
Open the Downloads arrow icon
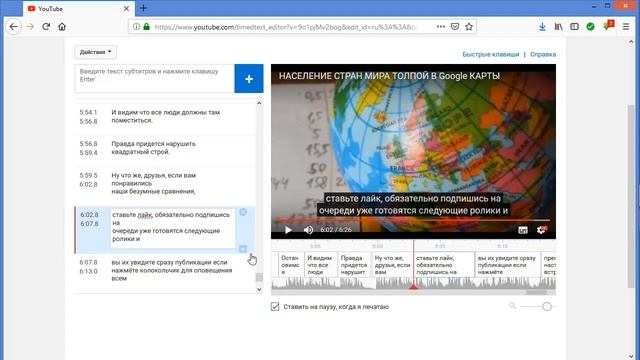coord(542,27)
